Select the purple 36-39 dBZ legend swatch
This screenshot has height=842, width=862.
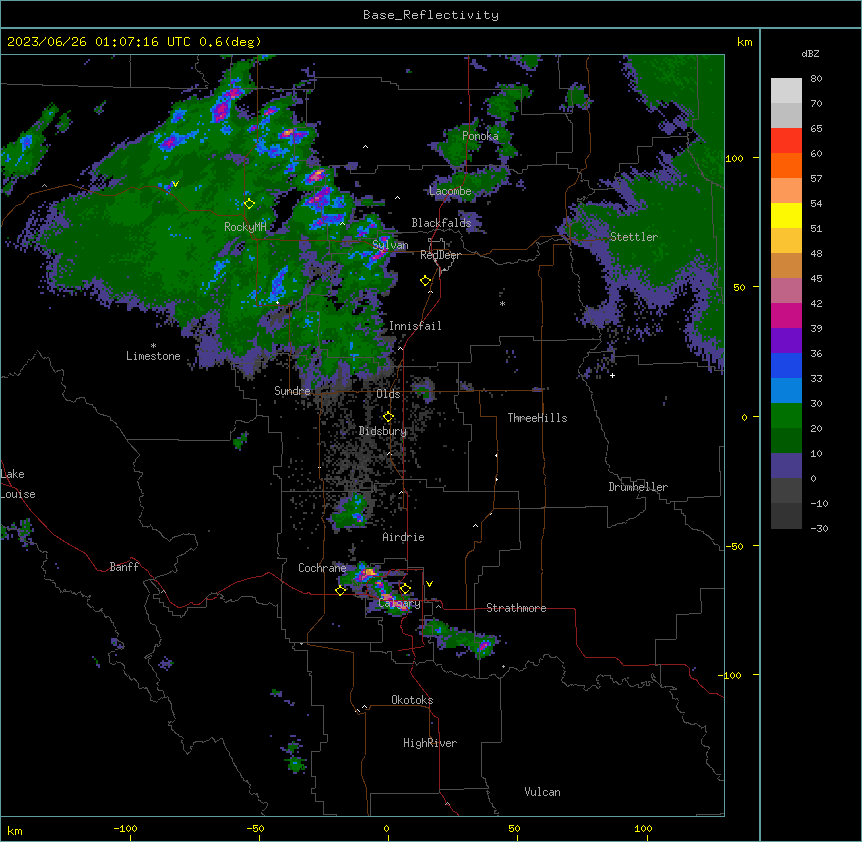[x=786, y=340]
